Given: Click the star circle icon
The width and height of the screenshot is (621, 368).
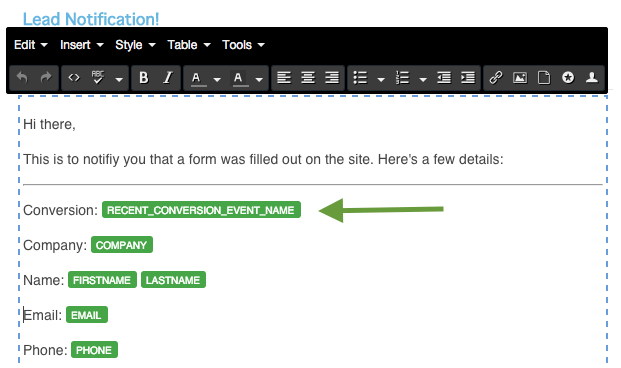Looking at the screenshot, I should click(x=568, y=78).
